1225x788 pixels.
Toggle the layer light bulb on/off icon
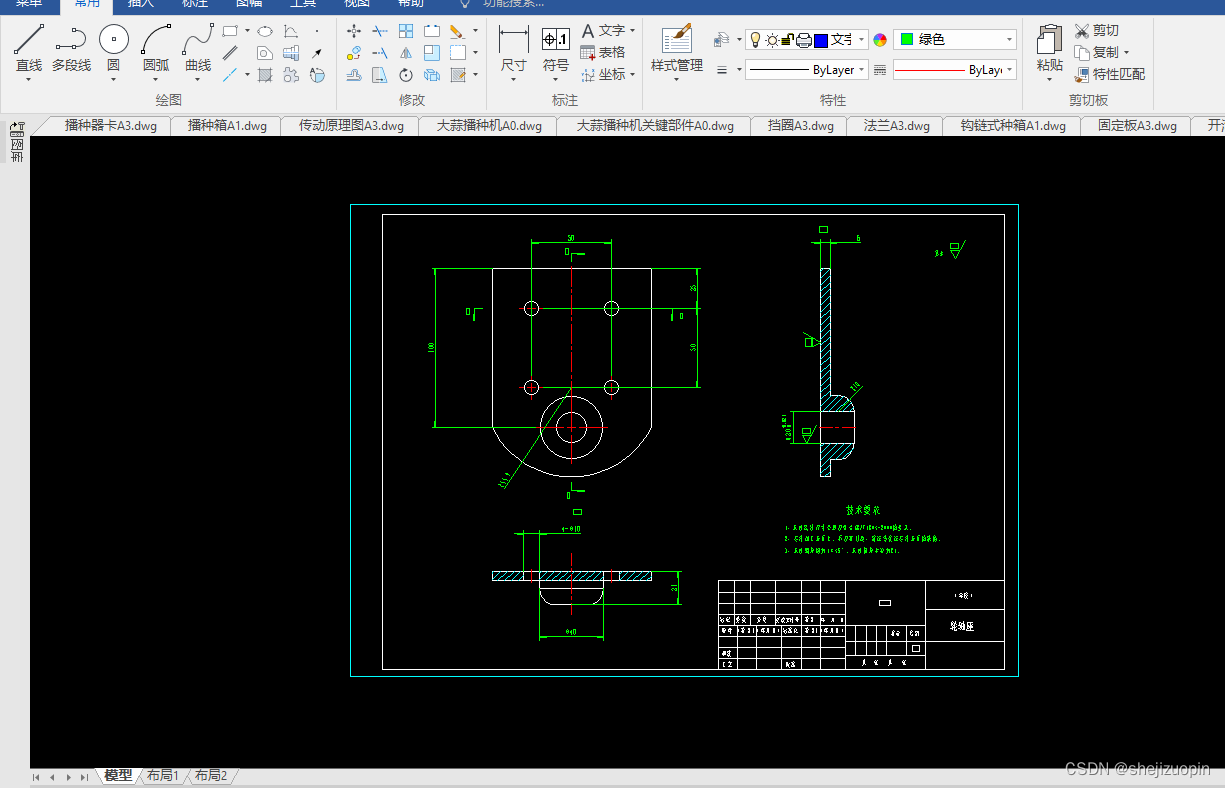click(755, 40)
